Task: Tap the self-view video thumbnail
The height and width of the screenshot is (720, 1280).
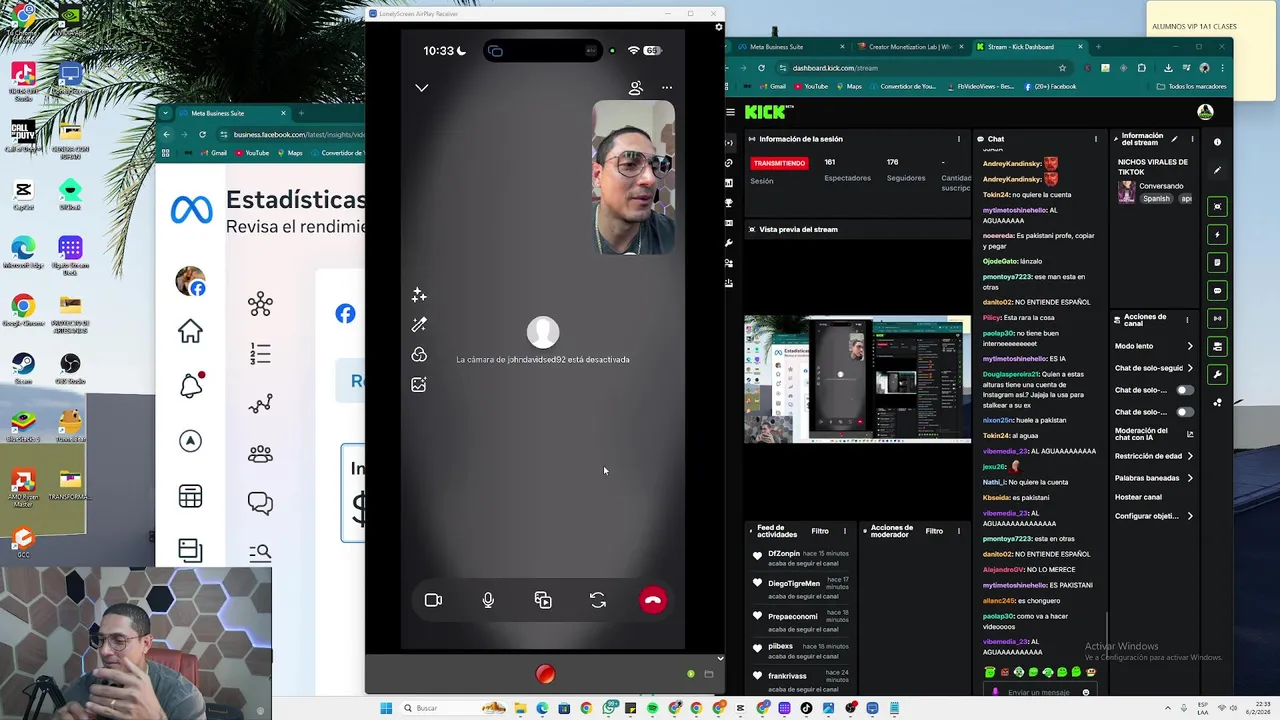Action: (634, 177)
